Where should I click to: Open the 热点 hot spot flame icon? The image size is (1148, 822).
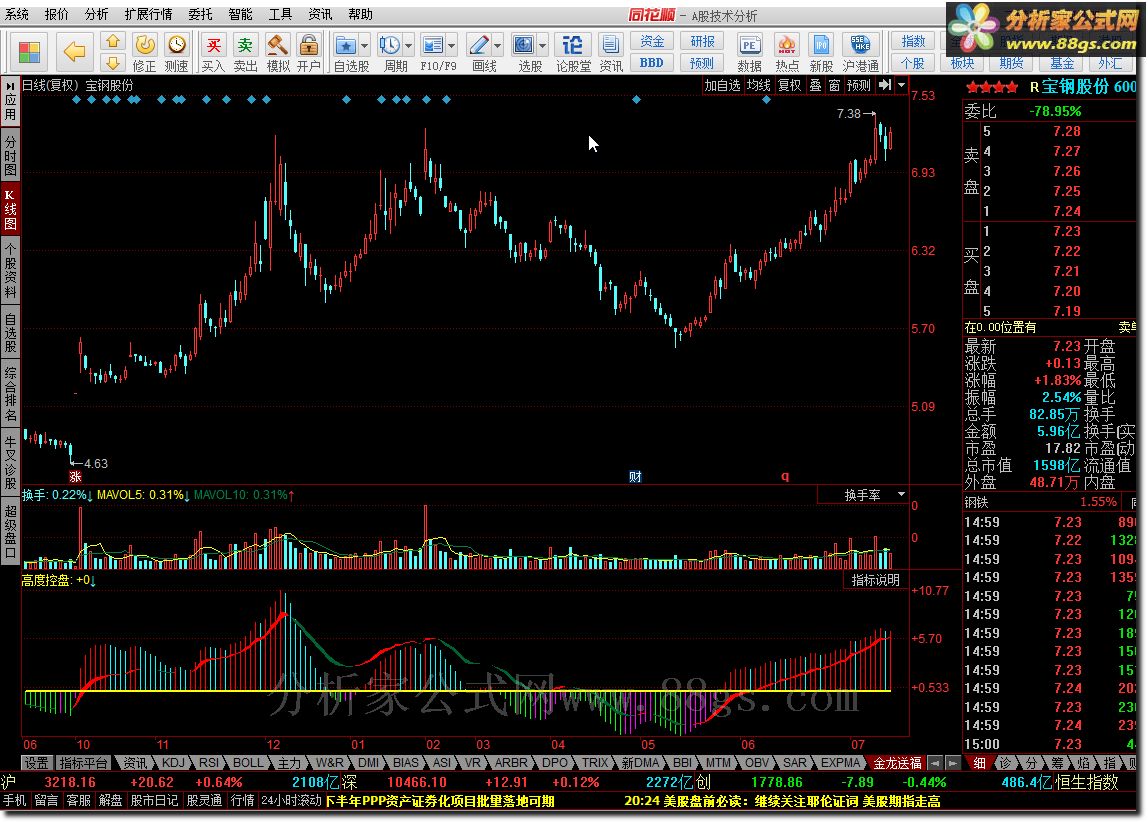786,45
